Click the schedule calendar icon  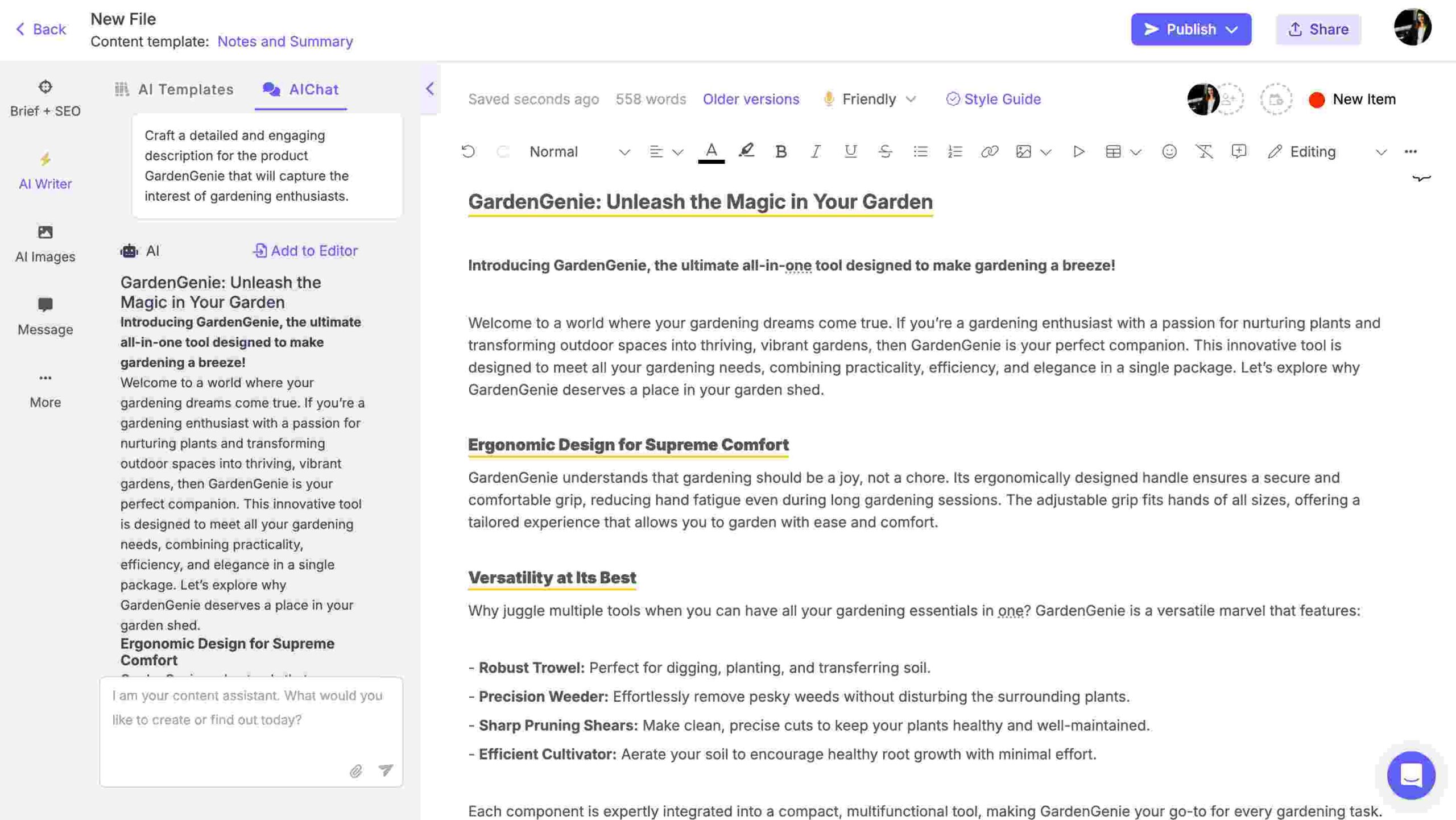pos(1276,99)
